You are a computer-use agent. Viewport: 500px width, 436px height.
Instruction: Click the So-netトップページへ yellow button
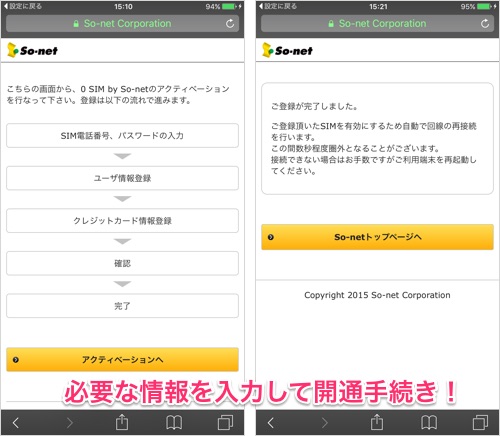[x=377, y=237]
